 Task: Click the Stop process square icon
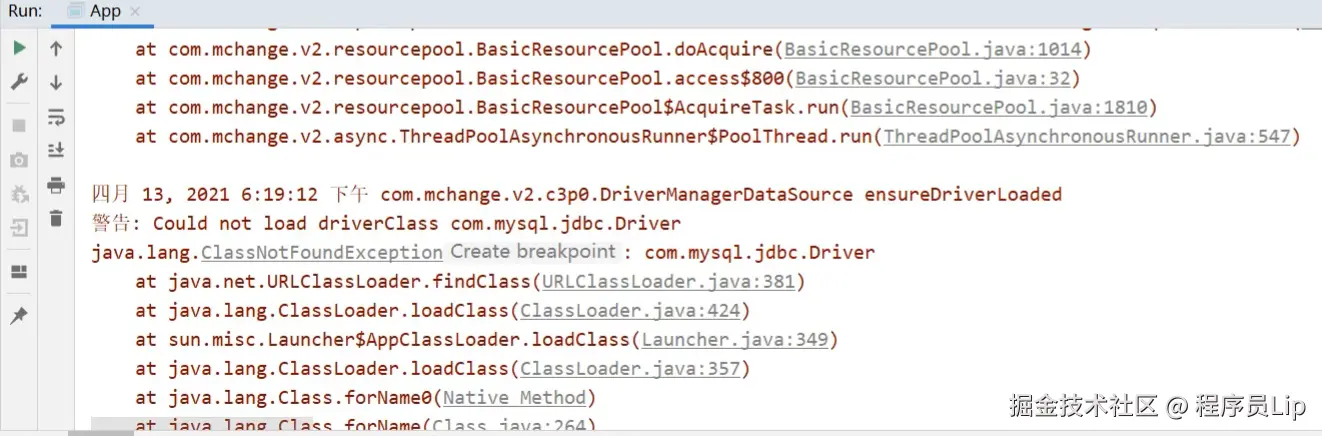click(19, 126)
